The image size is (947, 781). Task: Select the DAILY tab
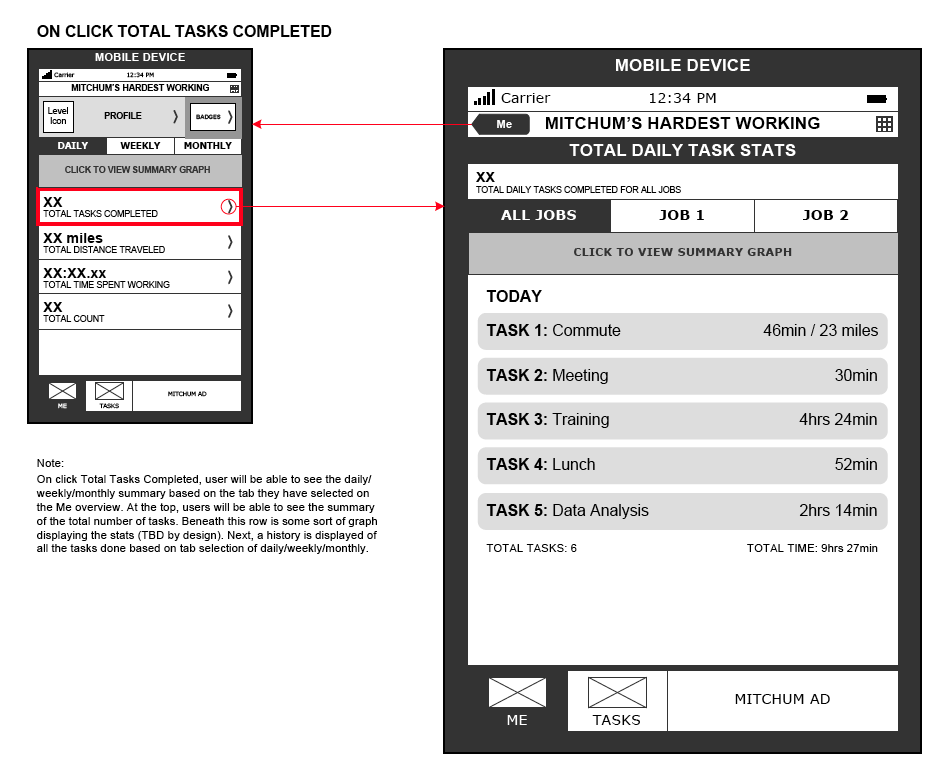[x=72, y=146]
